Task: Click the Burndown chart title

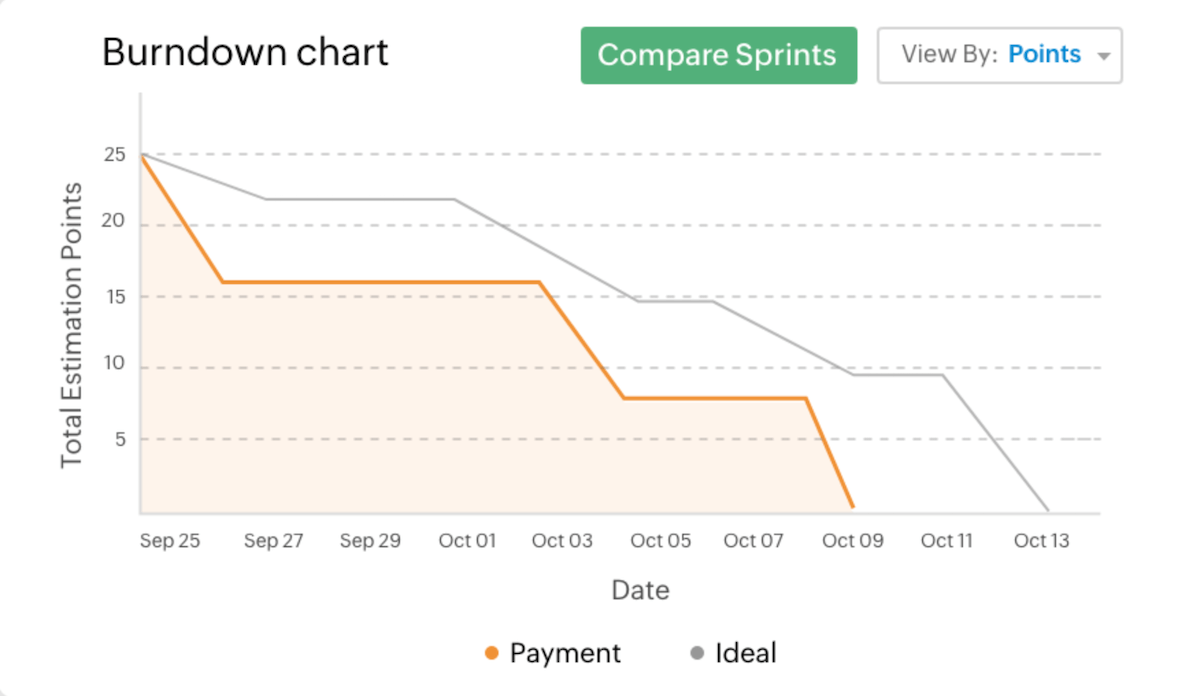Action: point(245,52)
